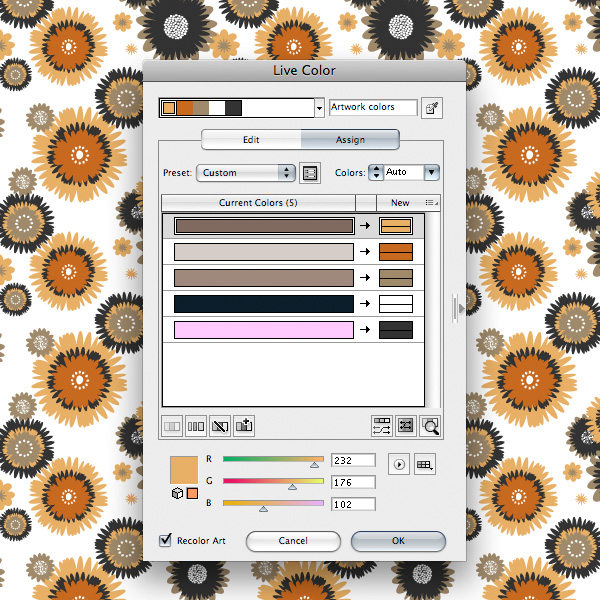Open the Preset Custom dropdown

coord(246,173)
